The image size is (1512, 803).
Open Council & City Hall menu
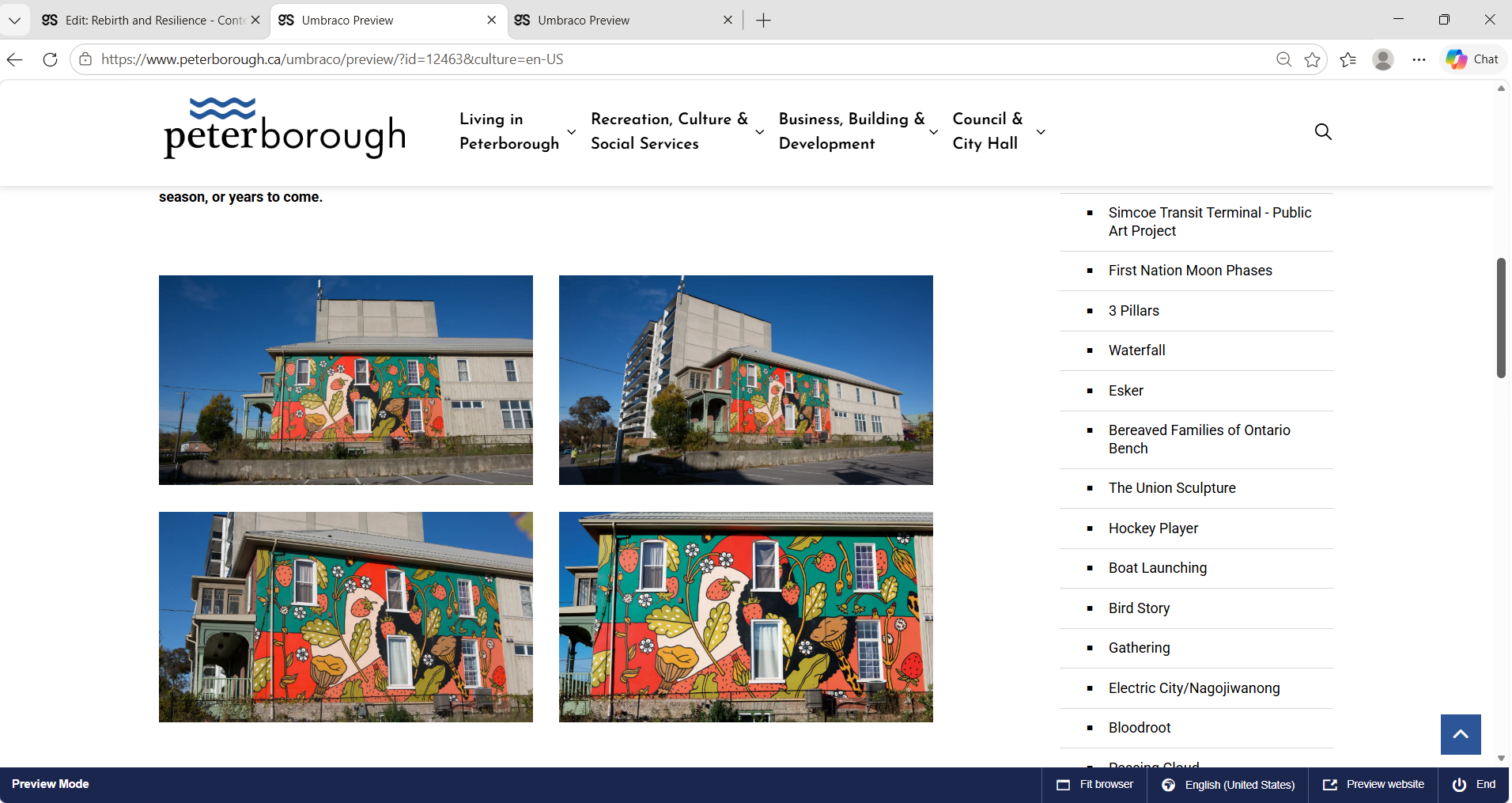988,131
